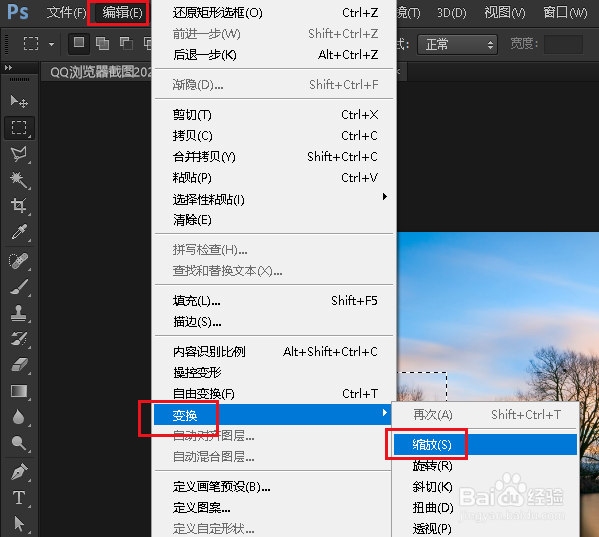Select 扭曲(D) in transform submenu
Image resolution: width=599 pixels, height=537 pixels.
pos(485,508)
